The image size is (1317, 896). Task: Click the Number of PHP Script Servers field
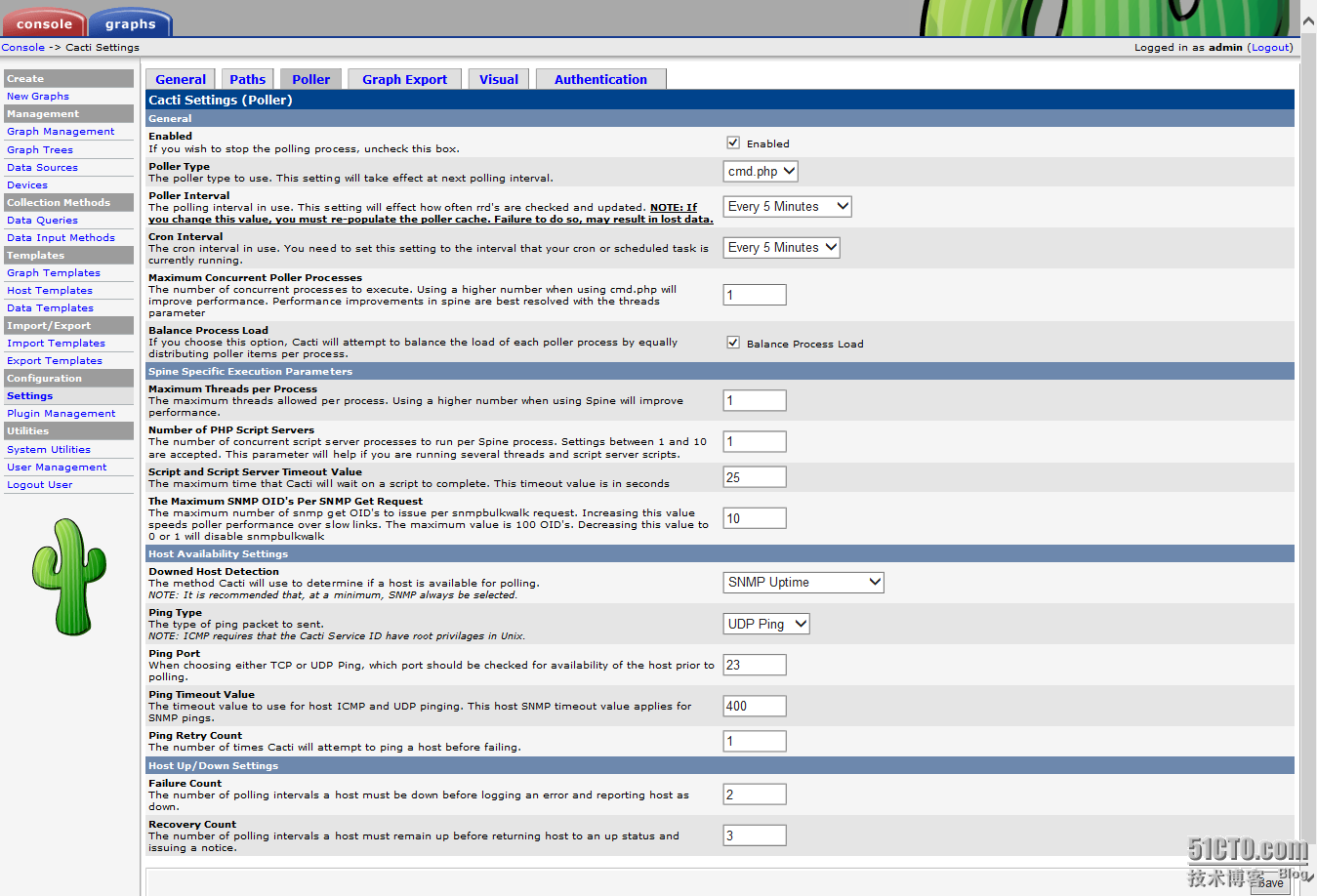(755, 441)
